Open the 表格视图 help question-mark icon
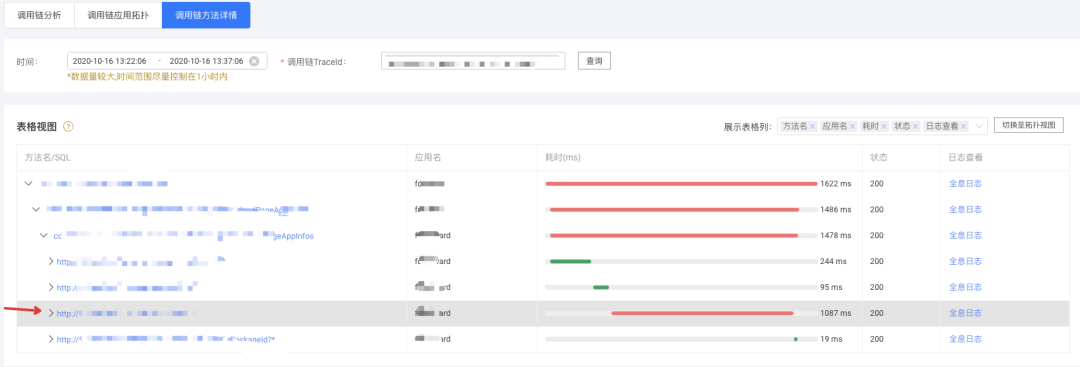 [x=68, y=127]
